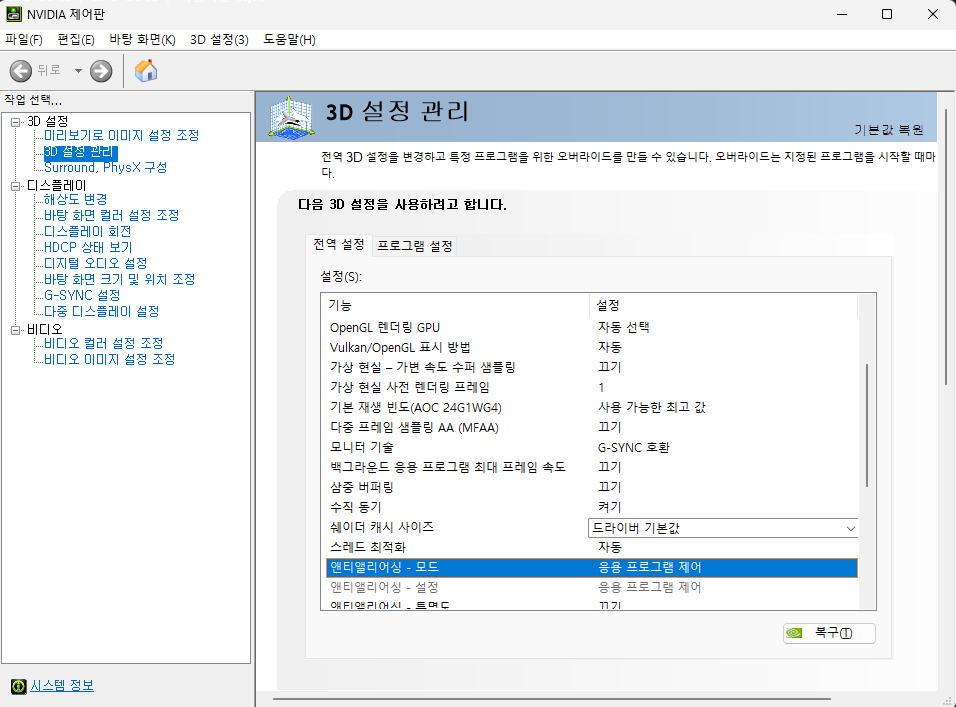Click 사용 가능한 최고 값 setting value

652,407
